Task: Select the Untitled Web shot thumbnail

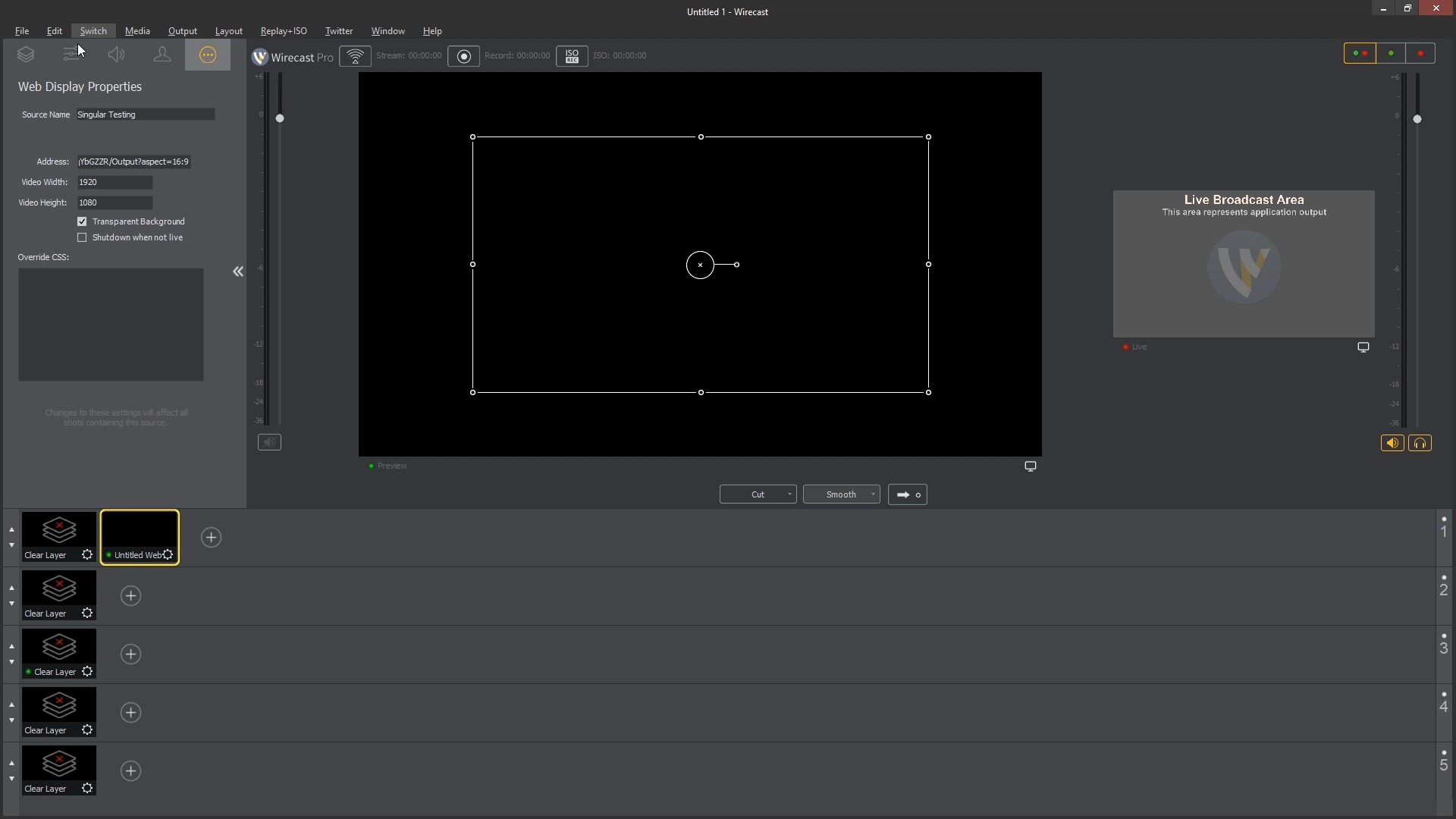Action: click(140, 532)
